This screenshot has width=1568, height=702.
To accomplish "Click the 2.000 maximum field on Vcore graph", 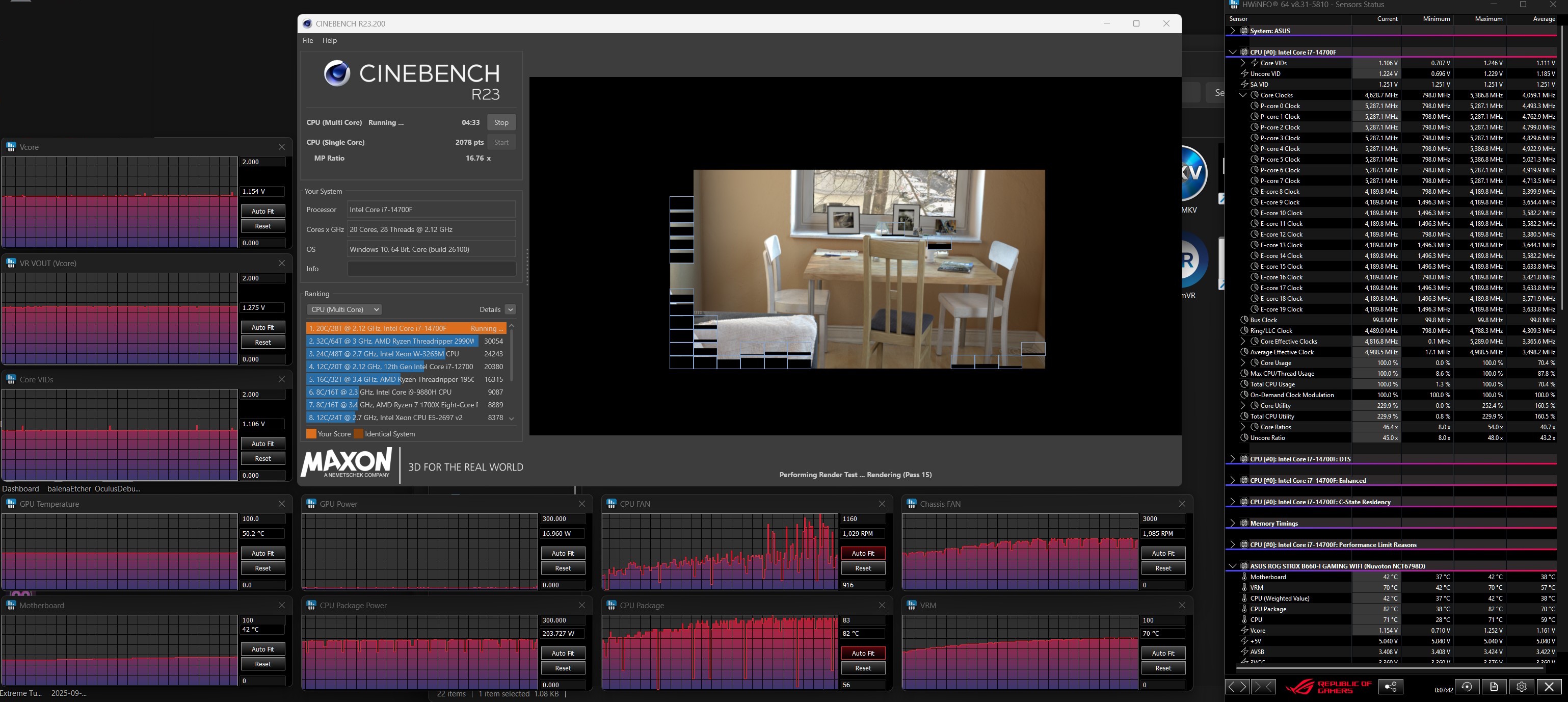I will tap(263, 162).
